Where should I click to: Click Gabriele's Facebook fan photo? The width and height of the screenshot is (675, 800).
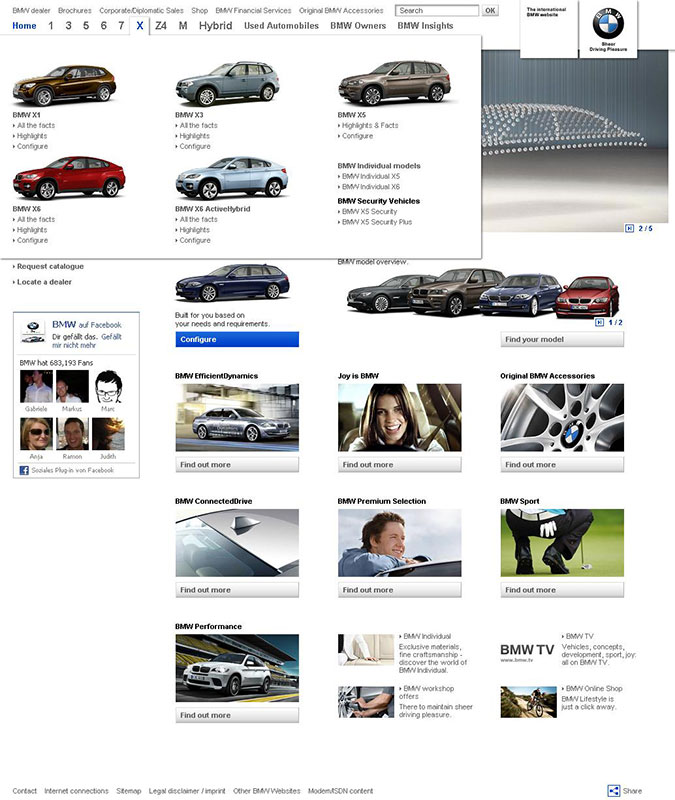[x=36, y=386]
